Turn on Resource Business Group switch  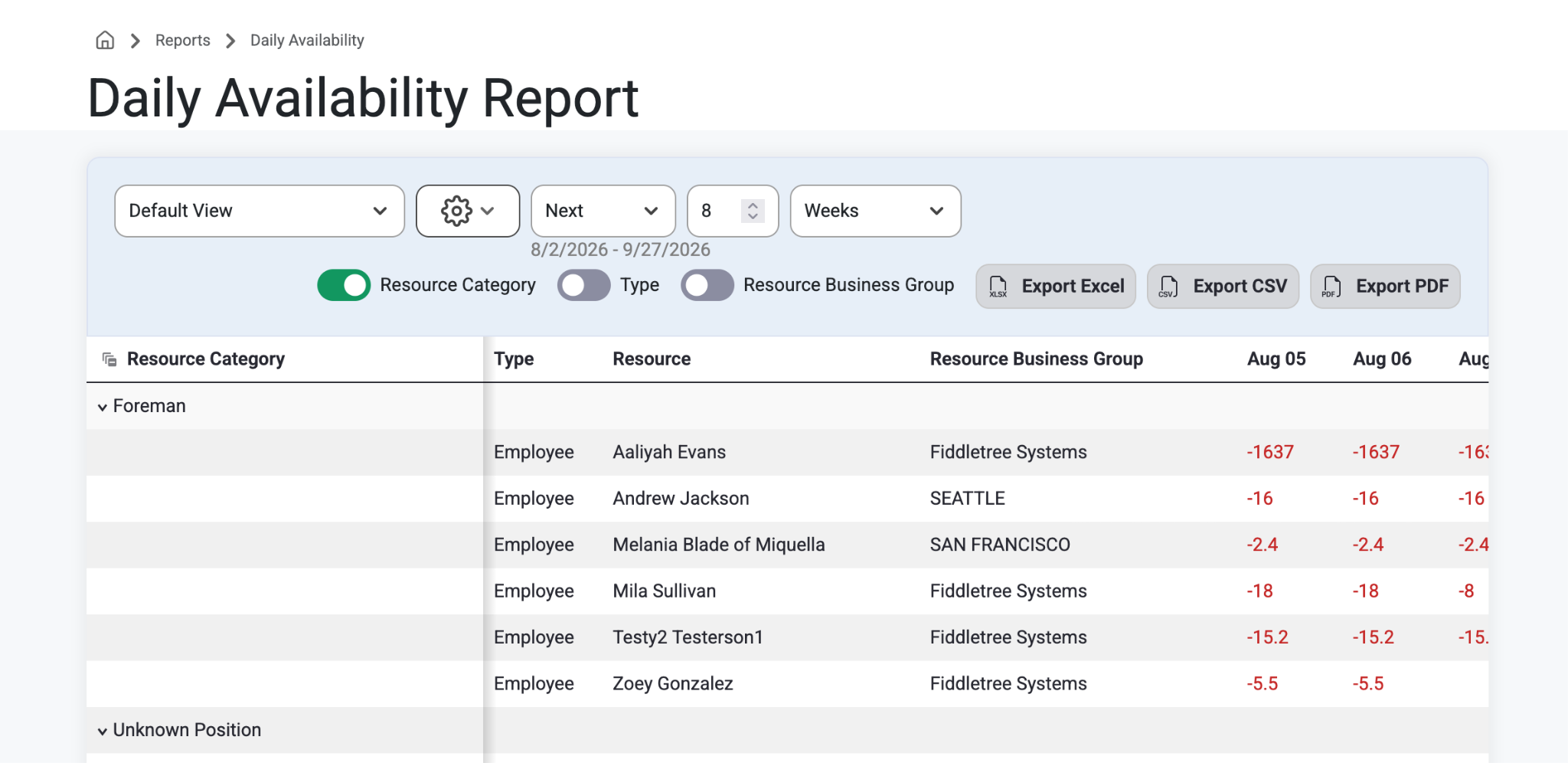(707, 285)
